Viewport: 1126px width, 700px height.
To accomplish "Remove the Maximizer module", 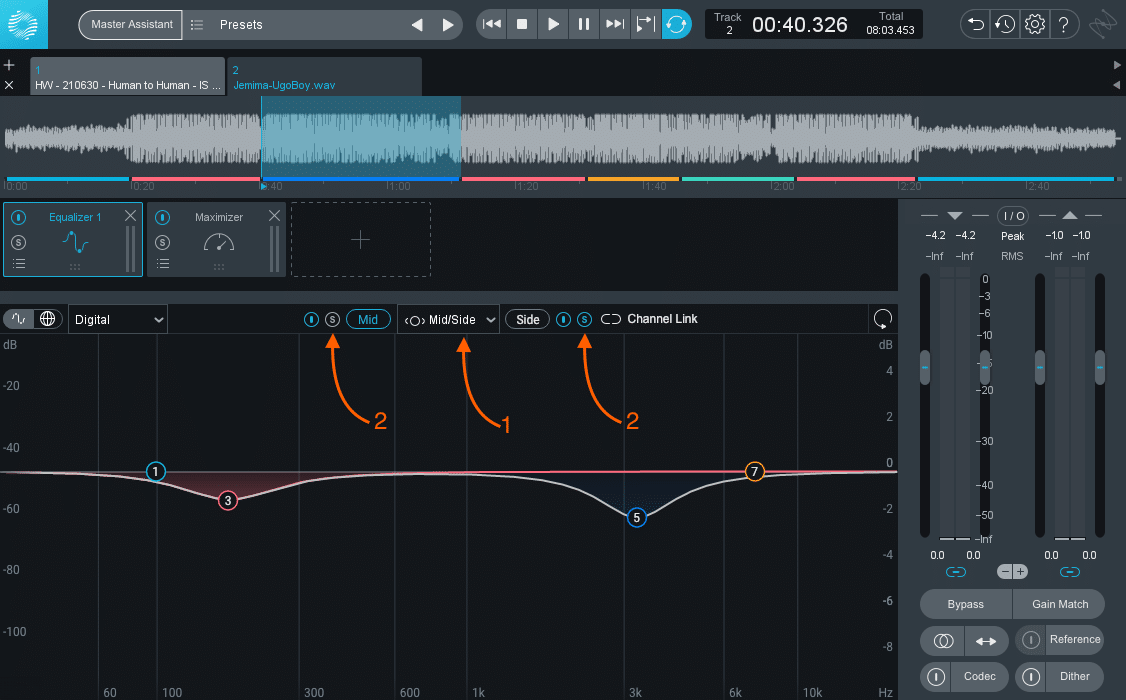I will coord(274,215).
